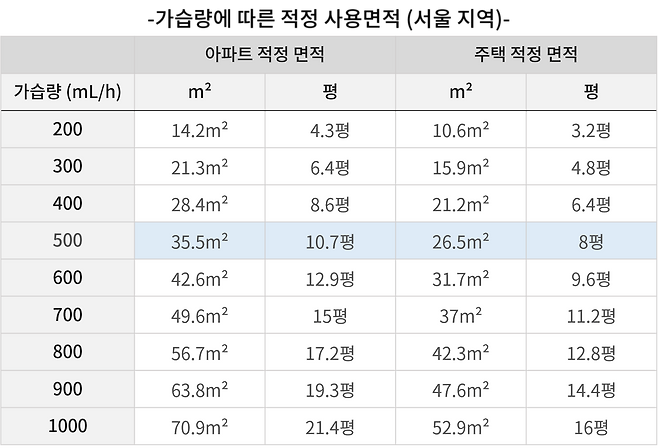Click the 15평 cell

330,316
